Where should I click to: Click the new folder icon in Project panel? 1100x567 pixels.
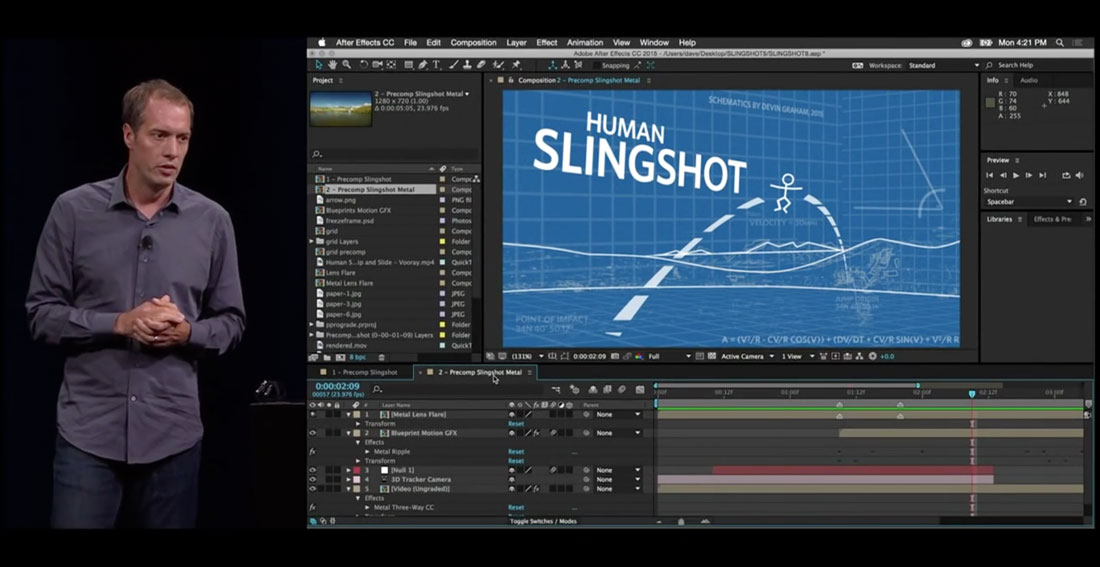[x=327, y=357]
